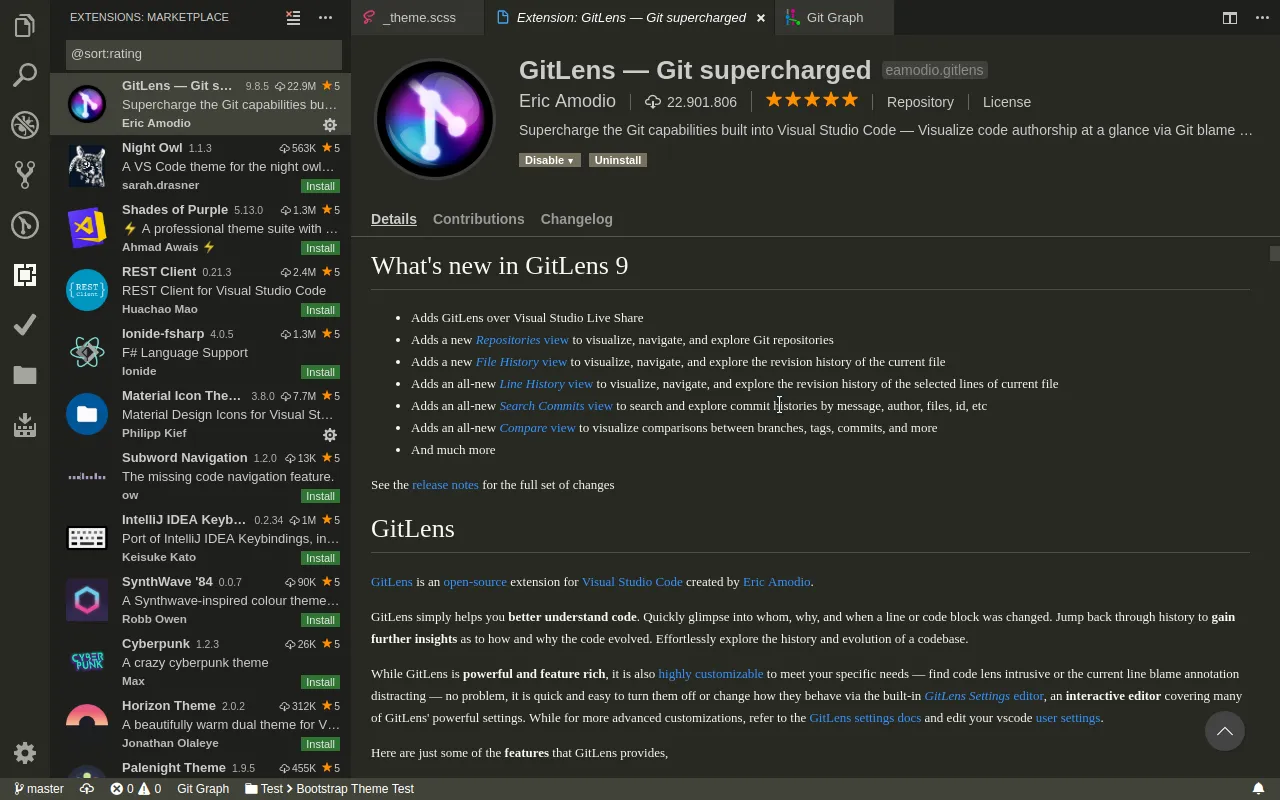This screenshot has height=800, width=1280.
Task: Install the IntelliJ IDEA Keybindings extension
Action: pos(321,558)
